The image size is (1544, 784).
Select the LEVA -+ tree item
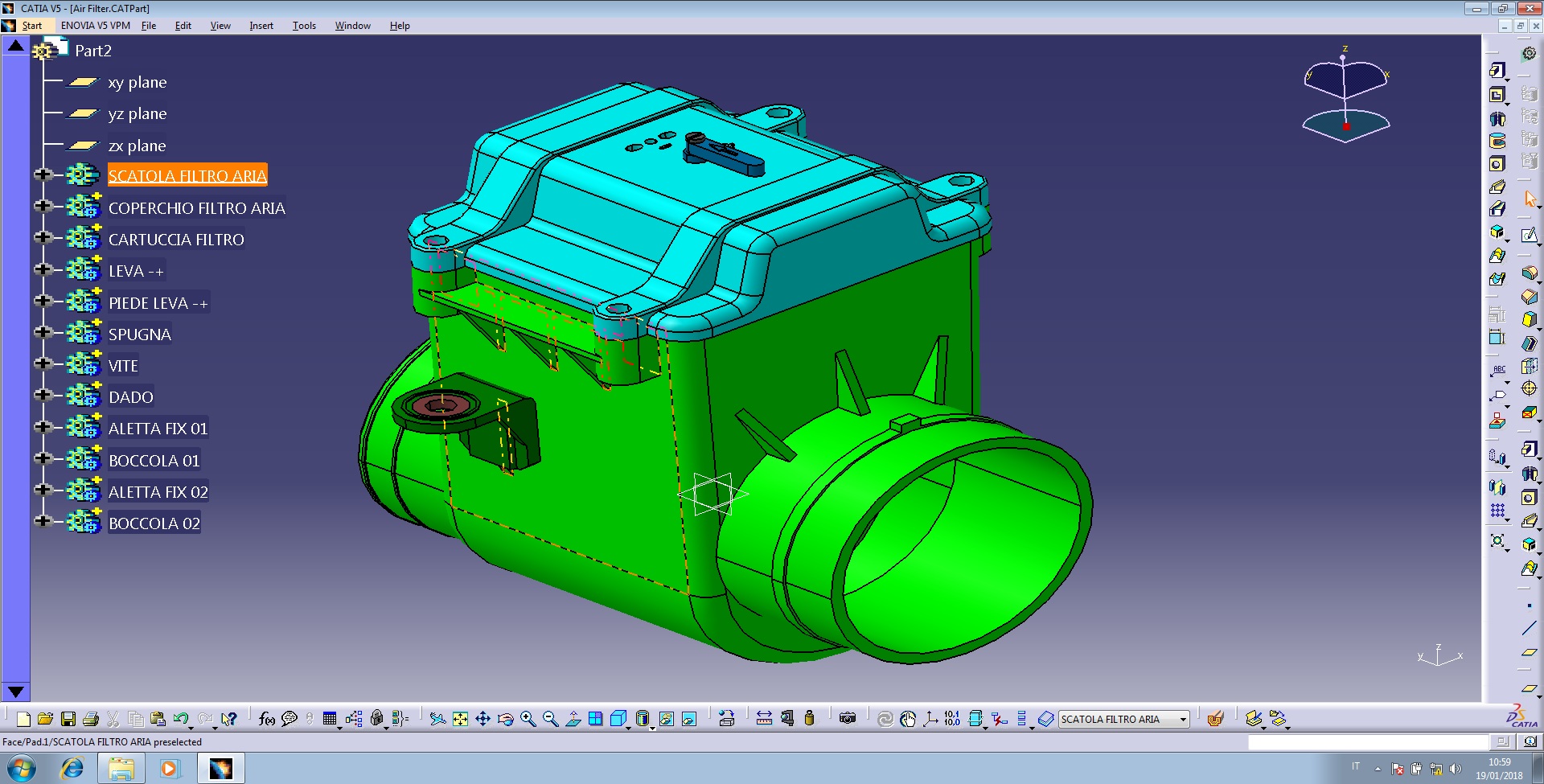coord(136,272)
